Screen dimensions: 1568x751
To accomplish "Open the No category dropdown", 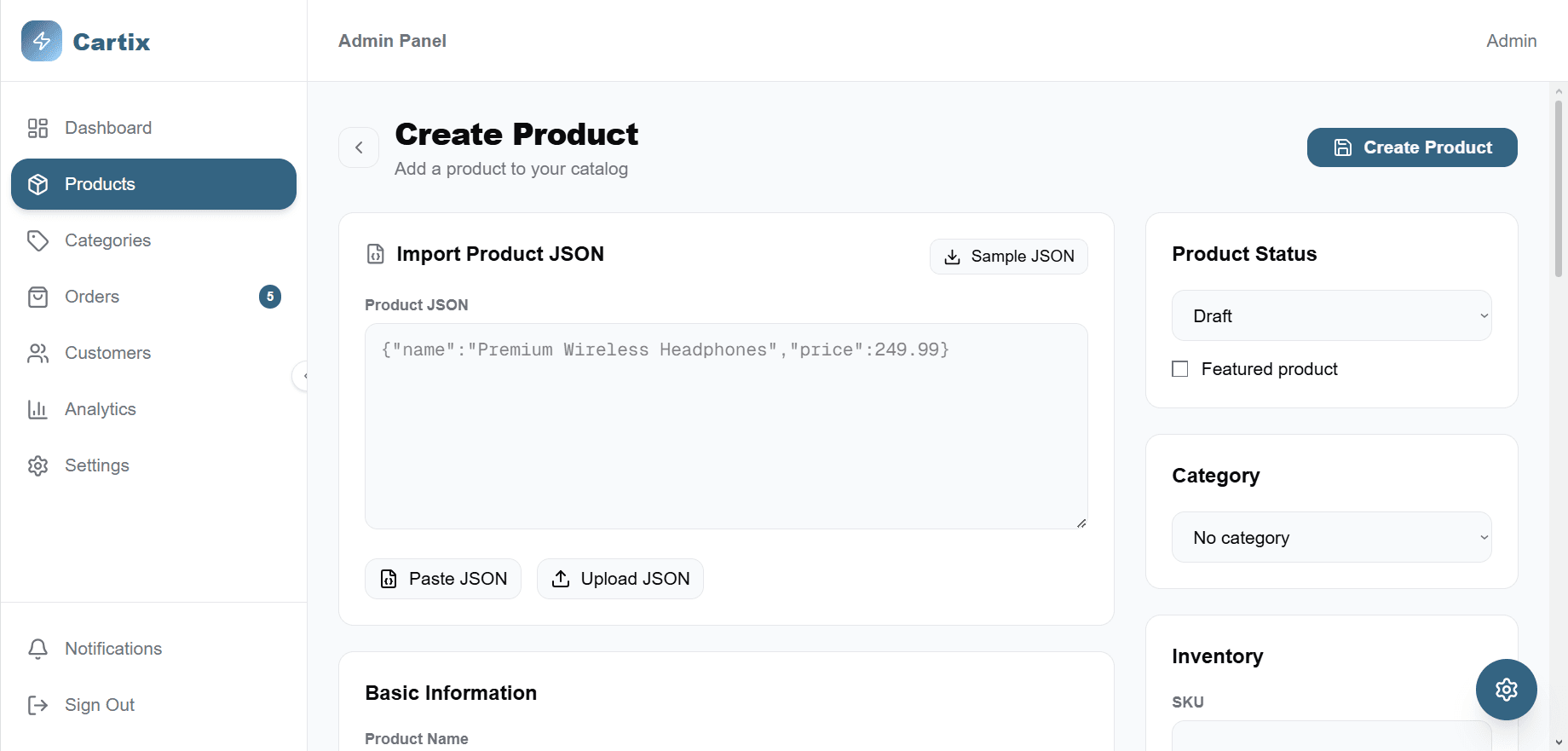I will (x=1332, y=537).
